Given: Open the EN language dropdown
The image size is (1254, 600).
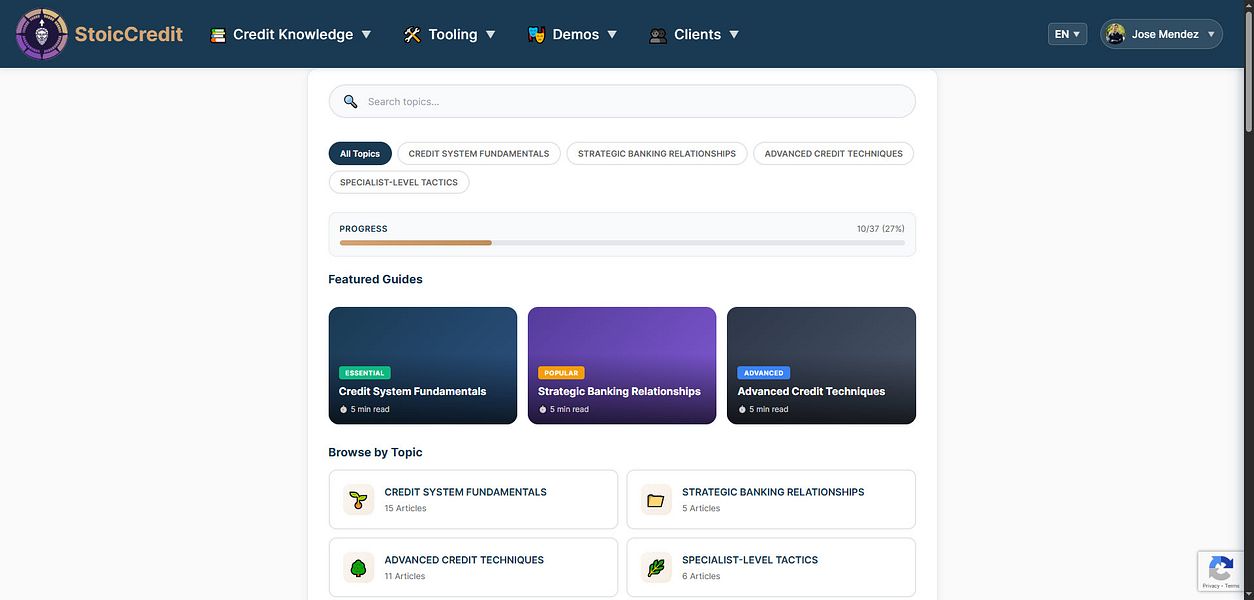Looking at the screenshot, I should (1066, 33).
